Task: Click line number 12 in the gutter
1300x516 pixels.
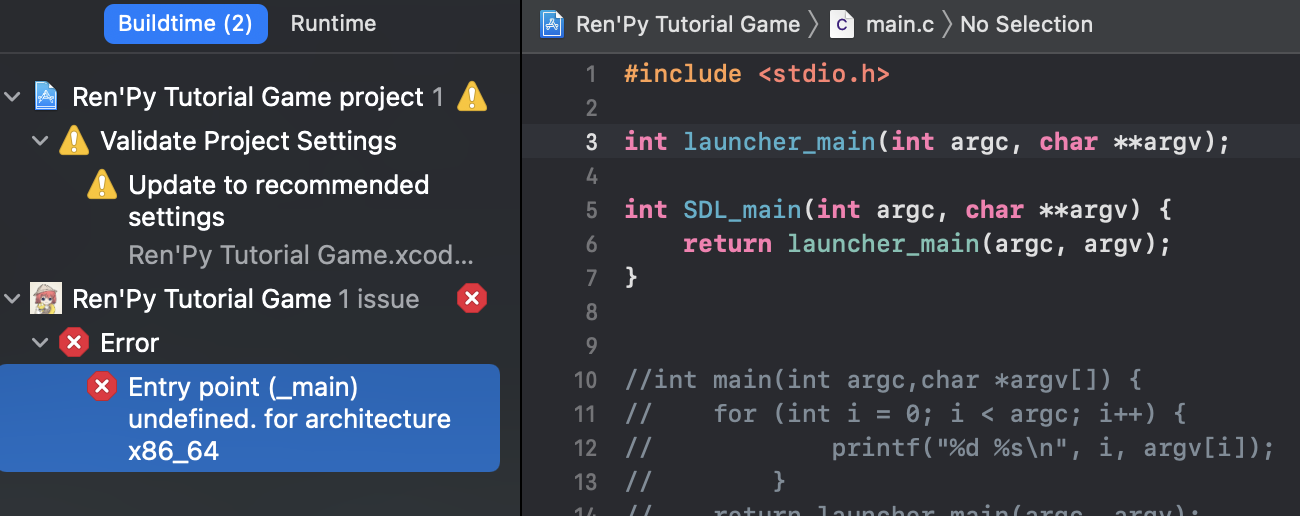Action: click(x=585, y=448)
